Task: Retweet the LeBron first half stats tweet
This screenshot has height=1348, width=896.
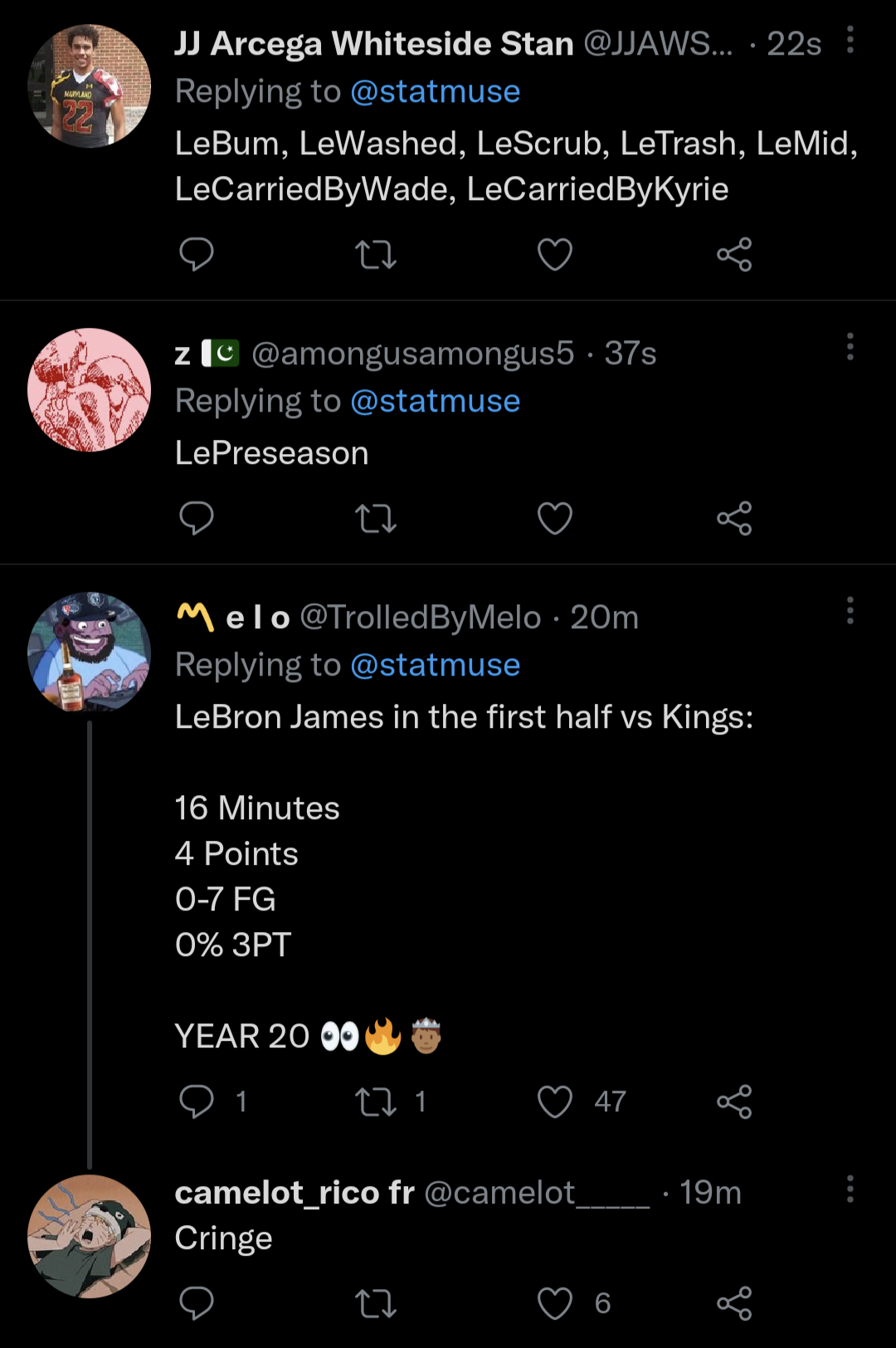Action: point(376,1101)
